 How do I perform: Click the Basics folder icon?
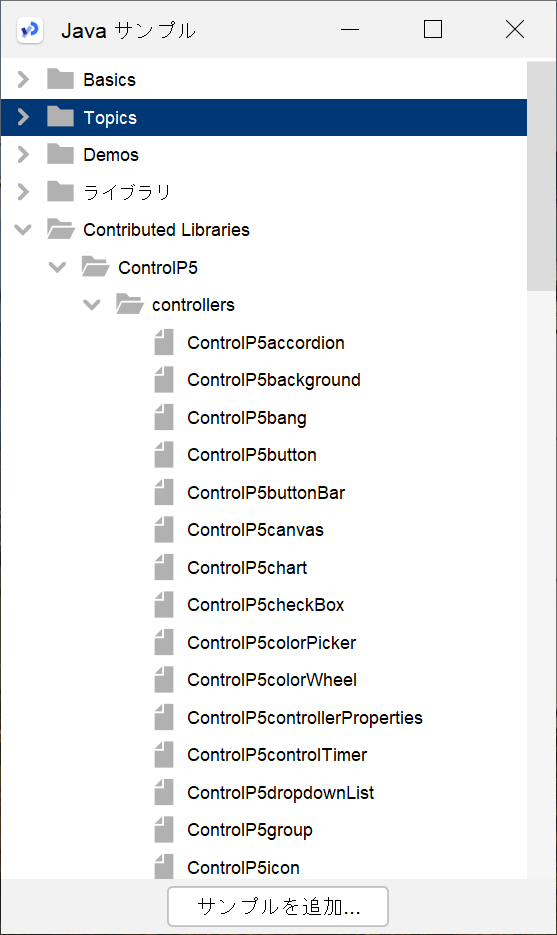(60, 79)
